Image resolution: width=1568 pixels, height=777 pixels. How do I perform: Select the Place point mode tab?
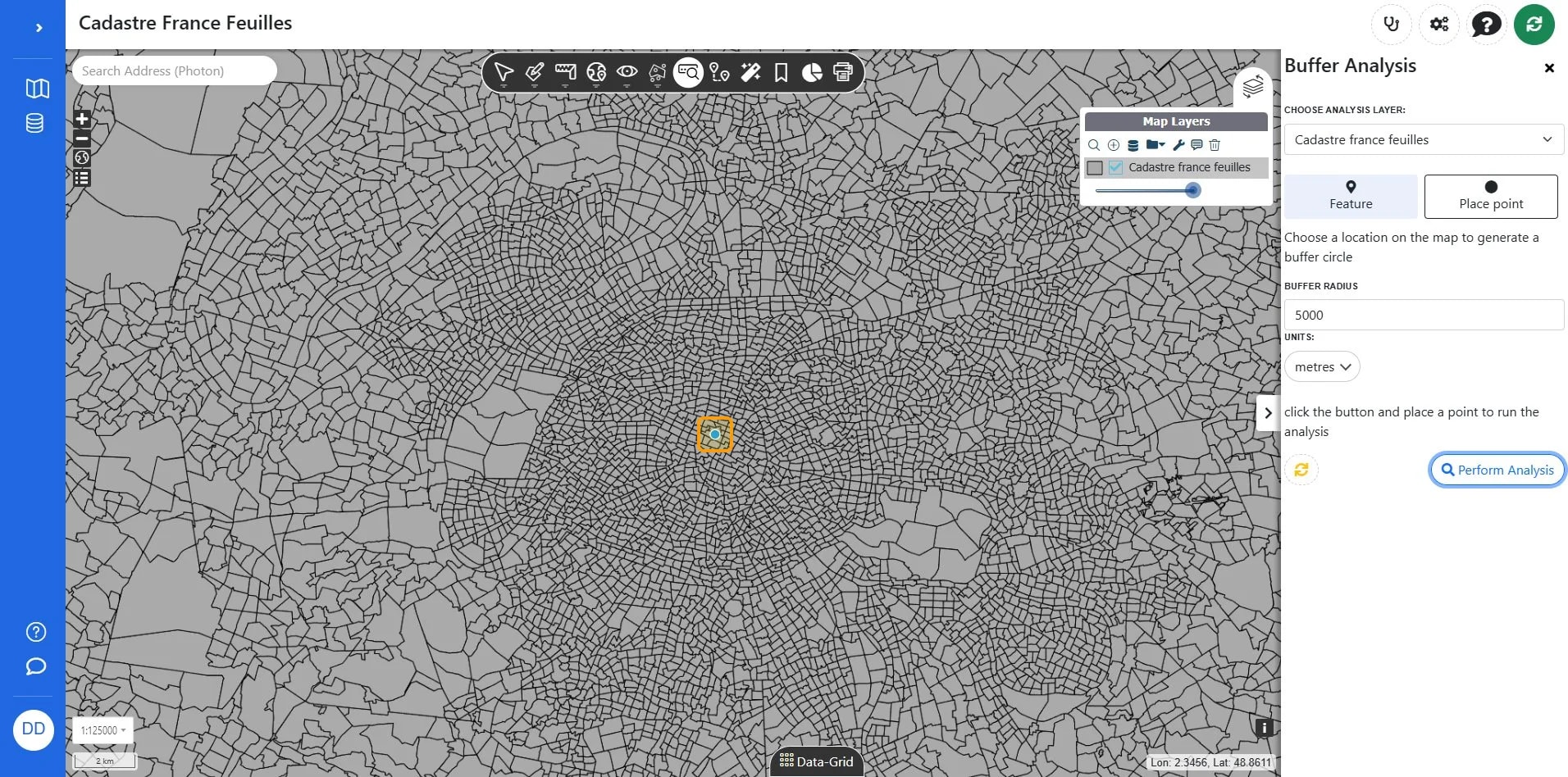coord(1491,196)
